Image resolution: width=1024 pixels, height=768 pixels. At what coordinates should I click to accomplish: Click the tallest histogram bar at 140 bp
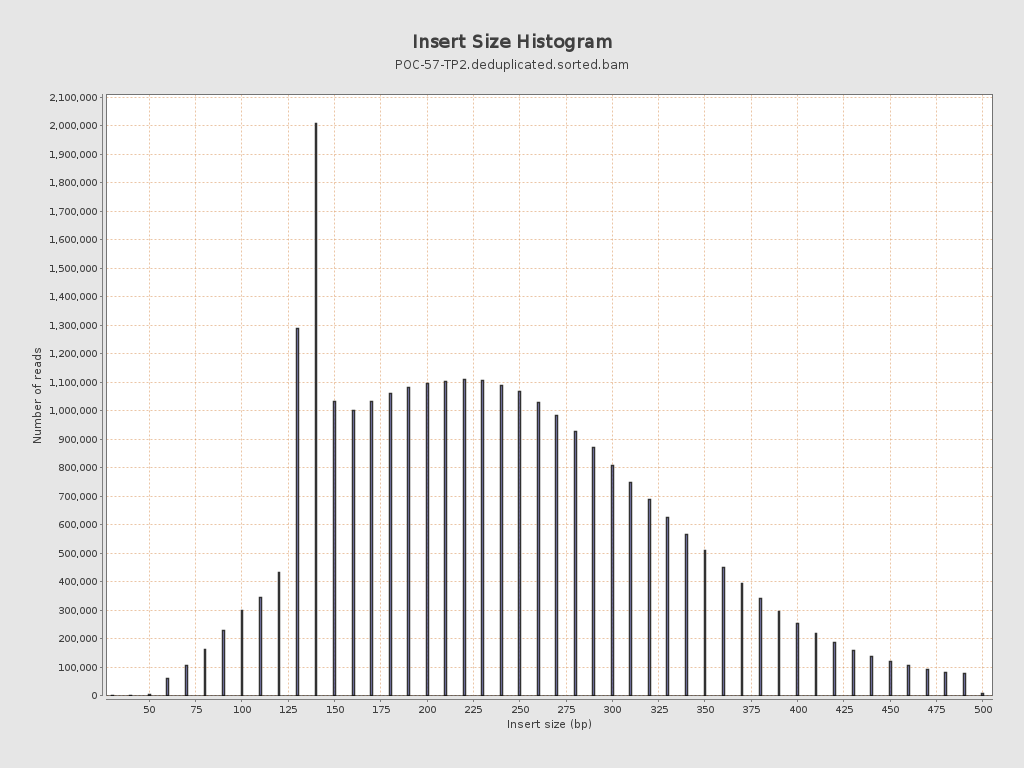[x=316, y=409]
